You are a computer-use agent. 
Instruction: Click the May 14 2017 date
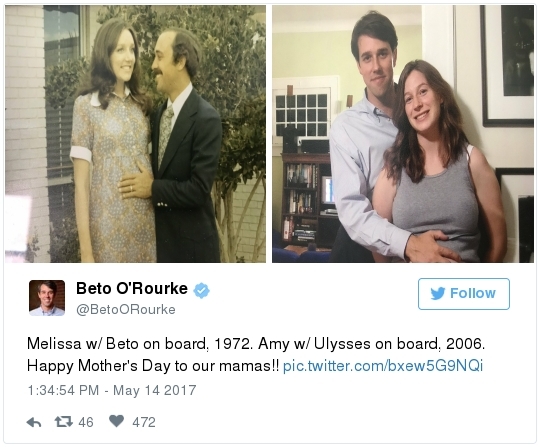tap(155, 390)
